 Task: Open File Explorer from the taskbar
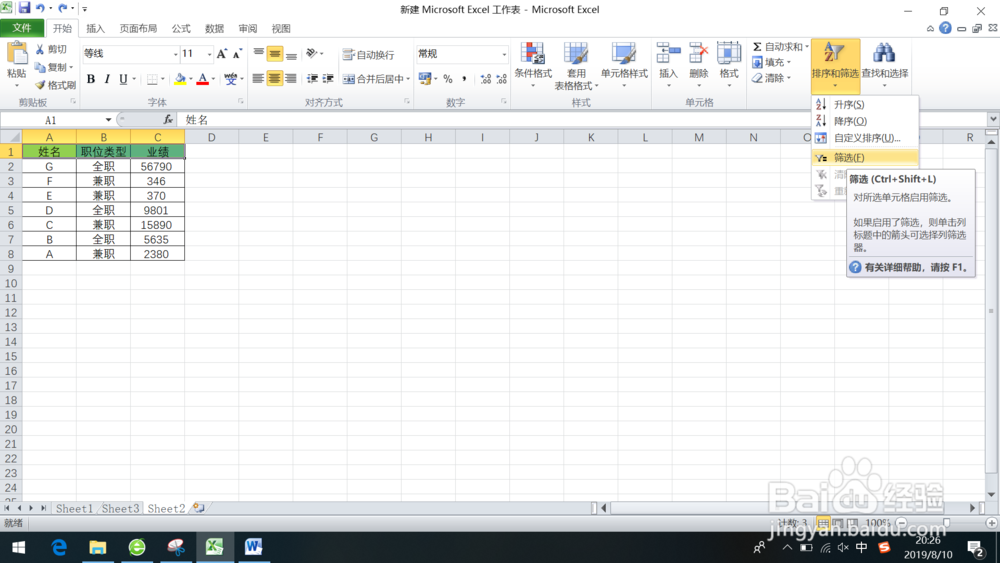pyautogui.click(x=98, y=547)
